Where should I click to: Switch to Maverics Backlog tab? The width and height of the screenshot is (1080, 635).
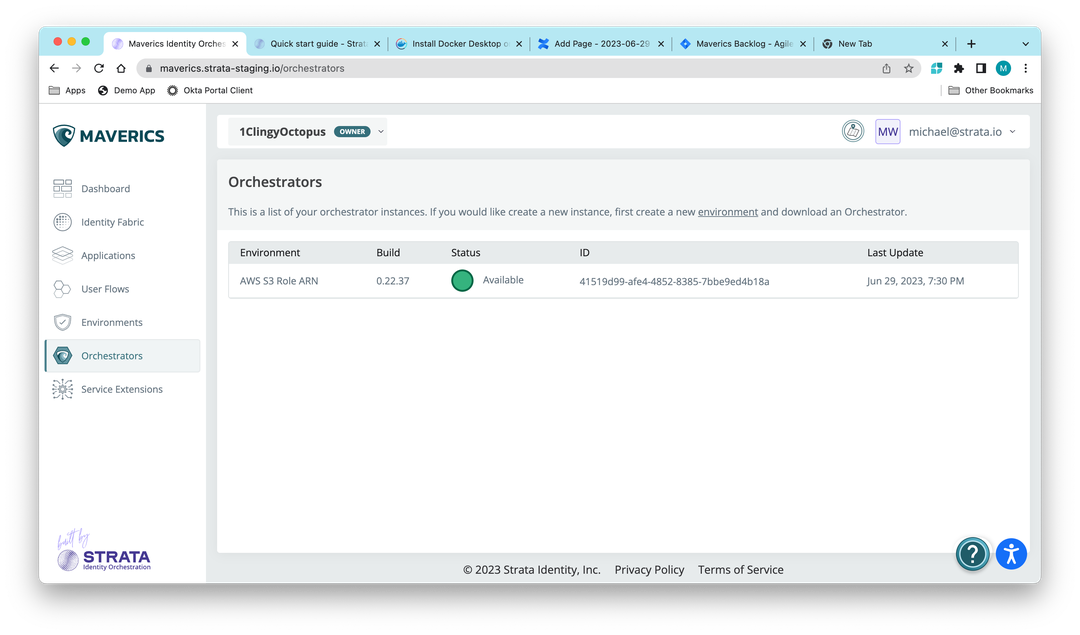742,43
